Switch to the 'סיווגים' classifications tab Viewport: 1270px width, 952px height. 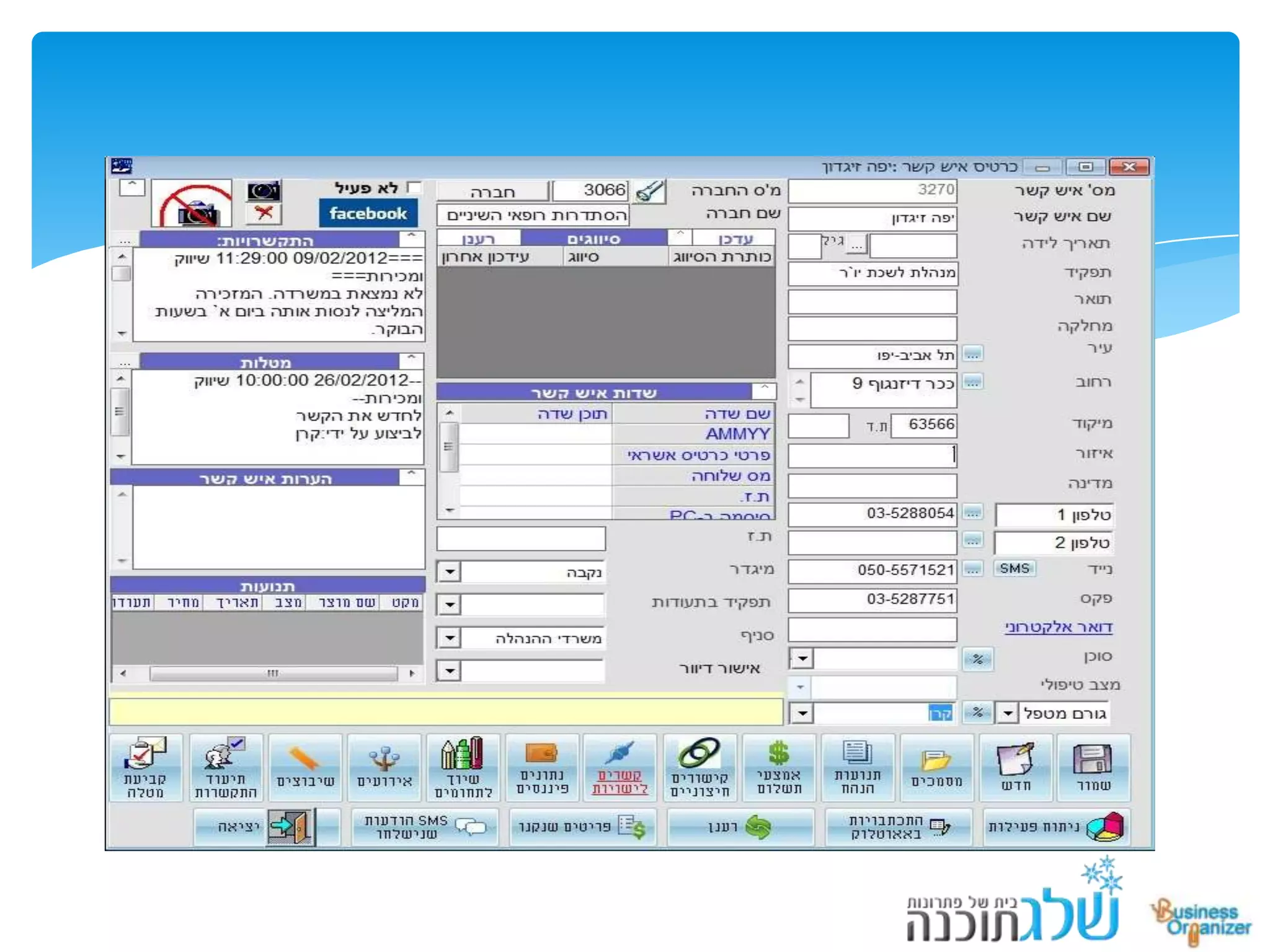[593, 239]
